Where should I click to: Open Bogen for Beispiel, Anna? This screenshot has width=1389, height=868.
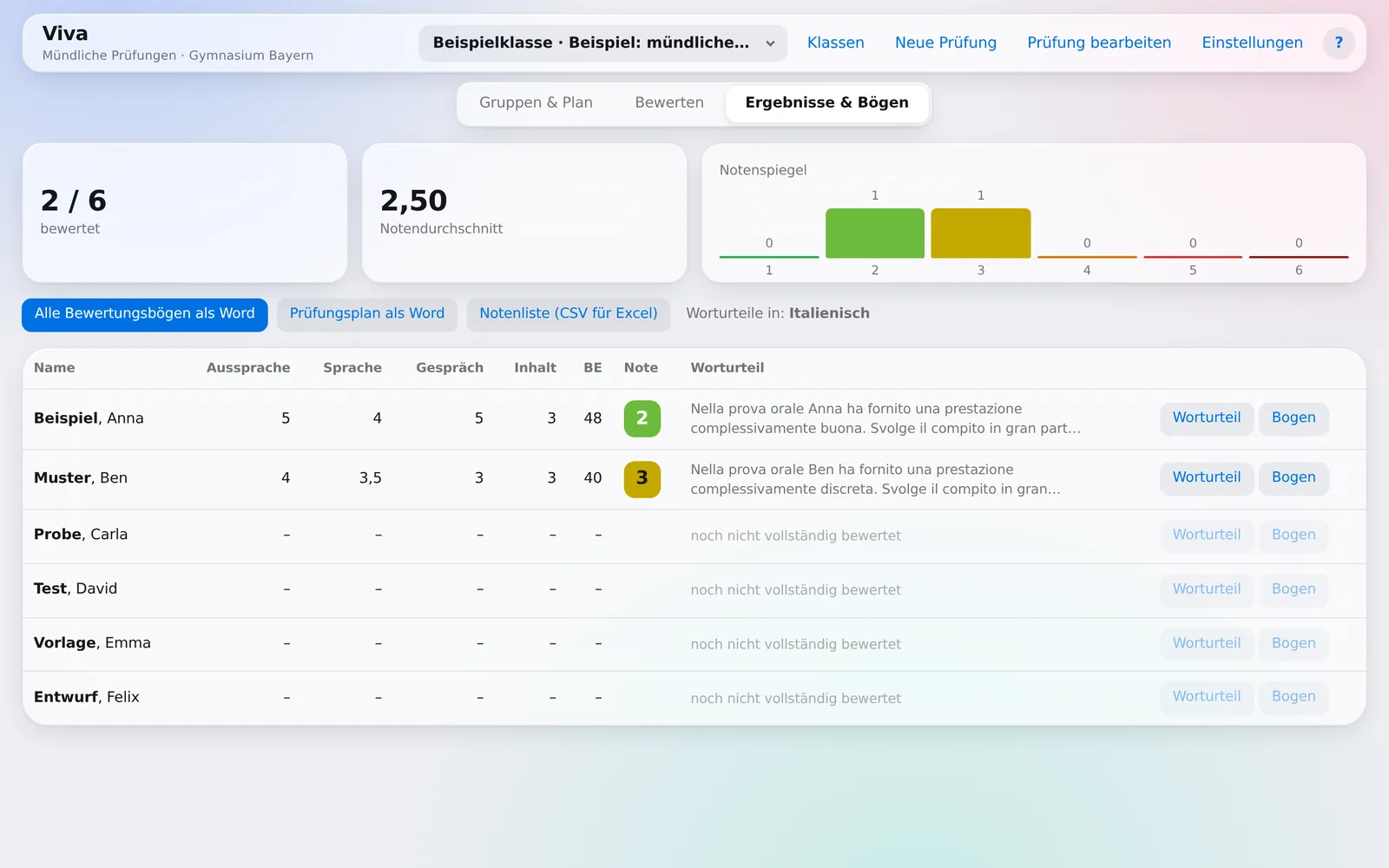(x=1294, y=418)
